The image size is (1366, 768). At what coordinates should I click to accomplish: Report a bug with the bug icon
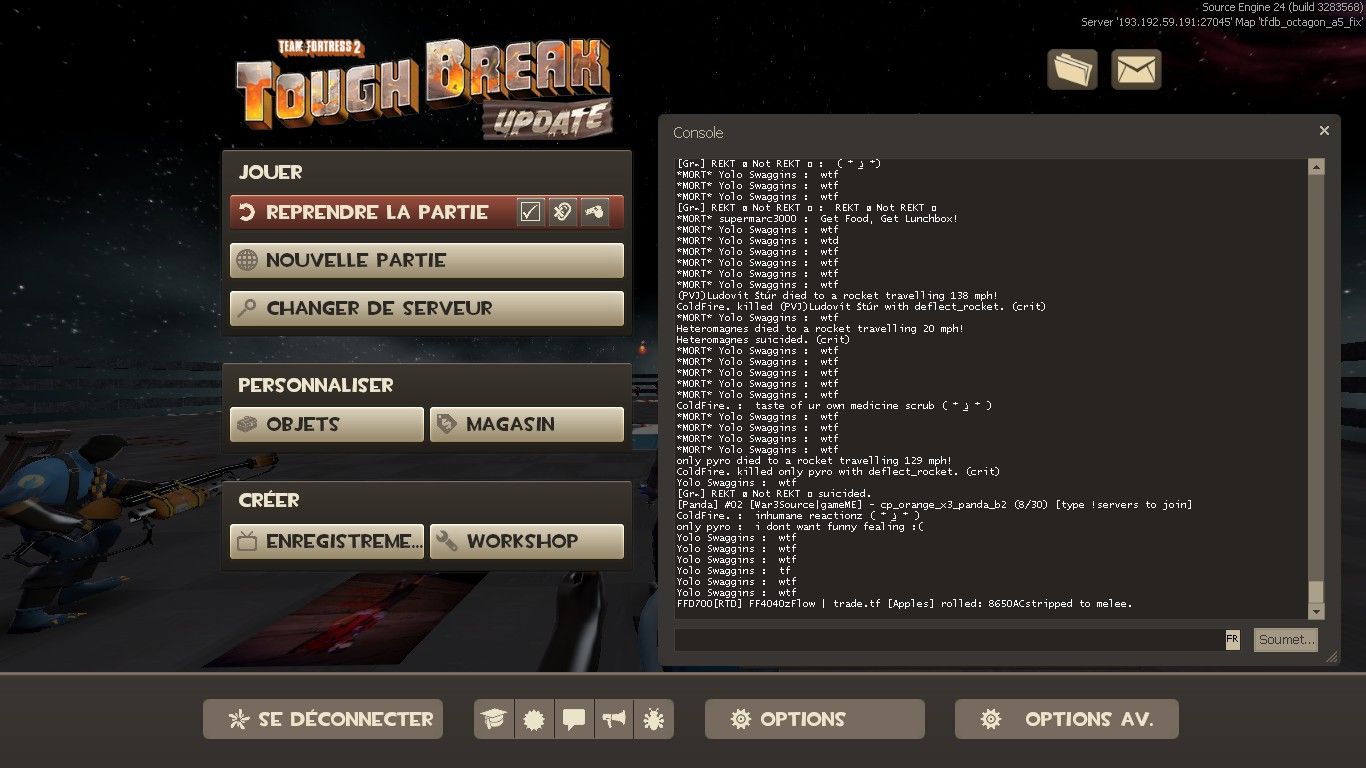click(x=654, y=719)
